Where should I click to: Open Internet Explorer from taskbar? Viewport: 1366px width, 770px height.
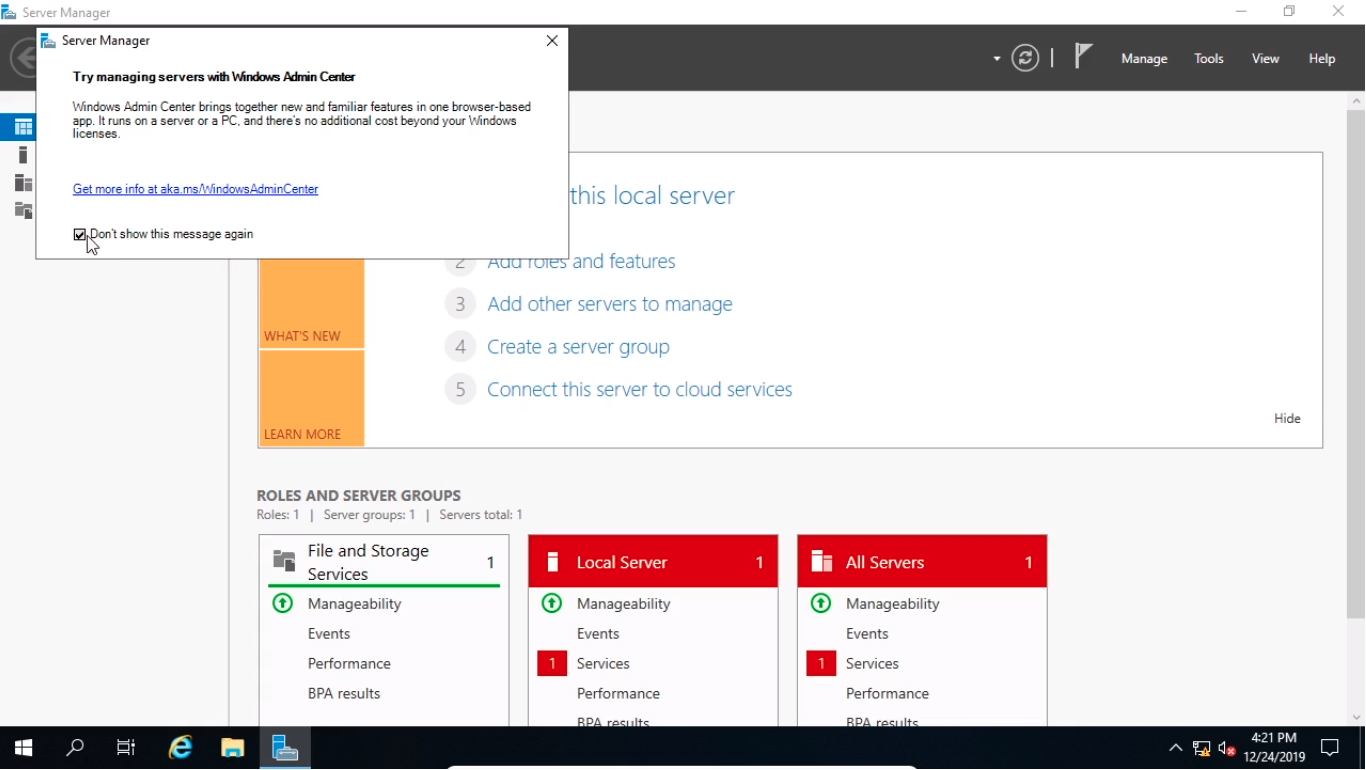coord(180,748)
